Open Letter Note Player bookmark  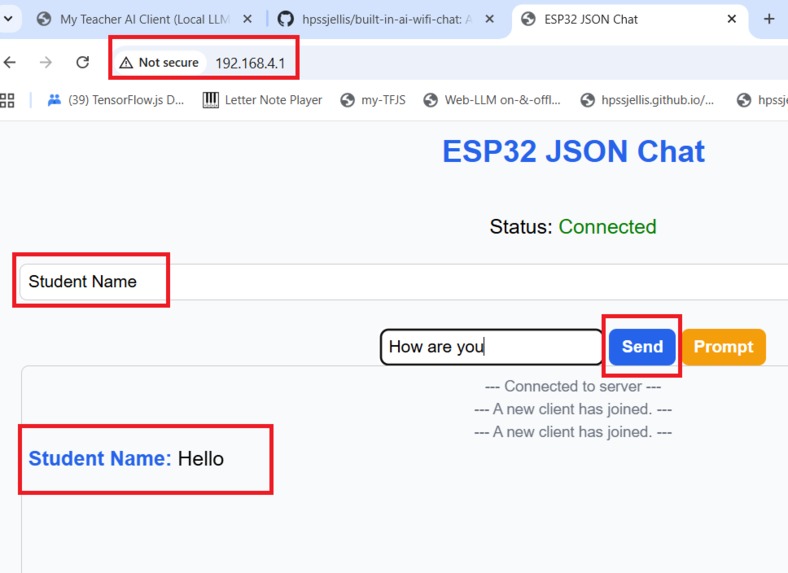point(262,100)
